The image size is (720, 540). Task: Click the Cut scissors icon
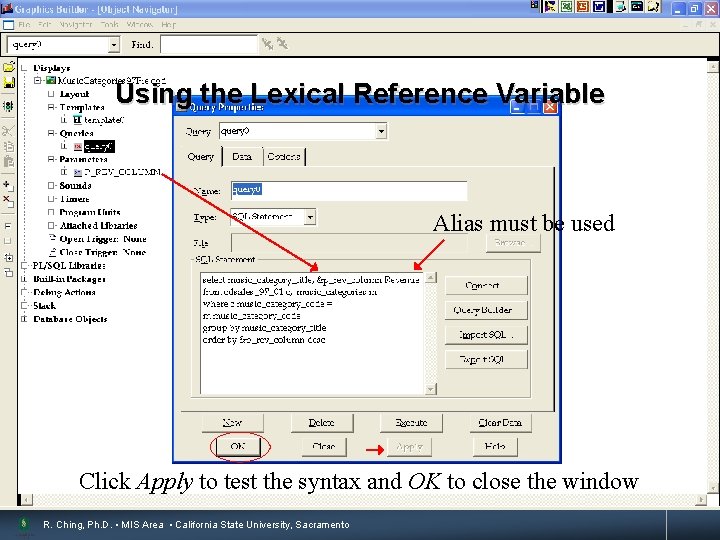[x=8, y=131]
